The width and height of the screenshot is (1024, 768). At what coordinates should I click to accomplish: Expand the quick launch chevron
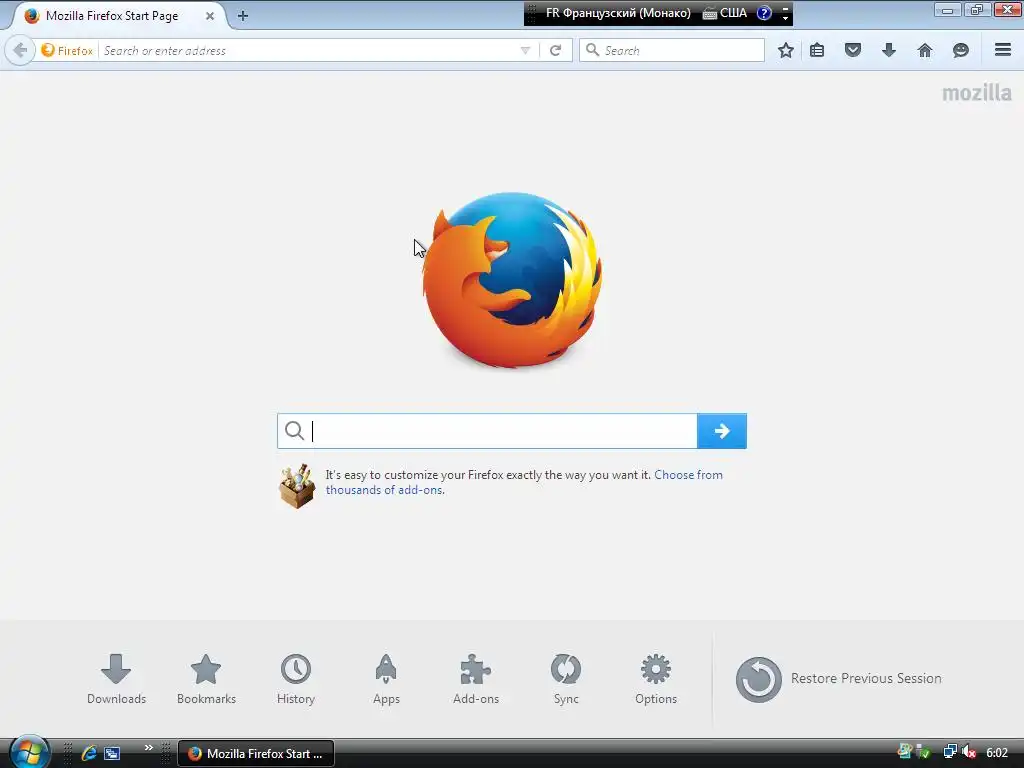pyautogui.click(x=149, y=748)
